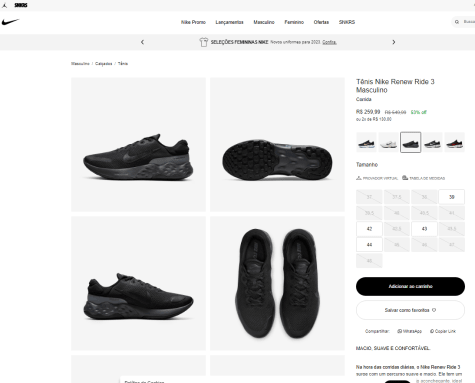Show next promo banner with right arrow

coord(394,42)
